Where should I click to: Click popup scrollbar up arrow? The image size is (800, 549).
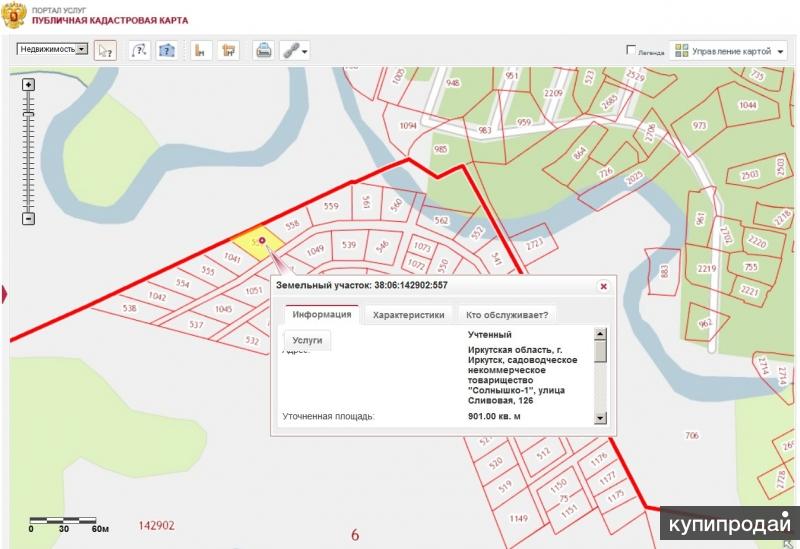(x=601, y=334)
